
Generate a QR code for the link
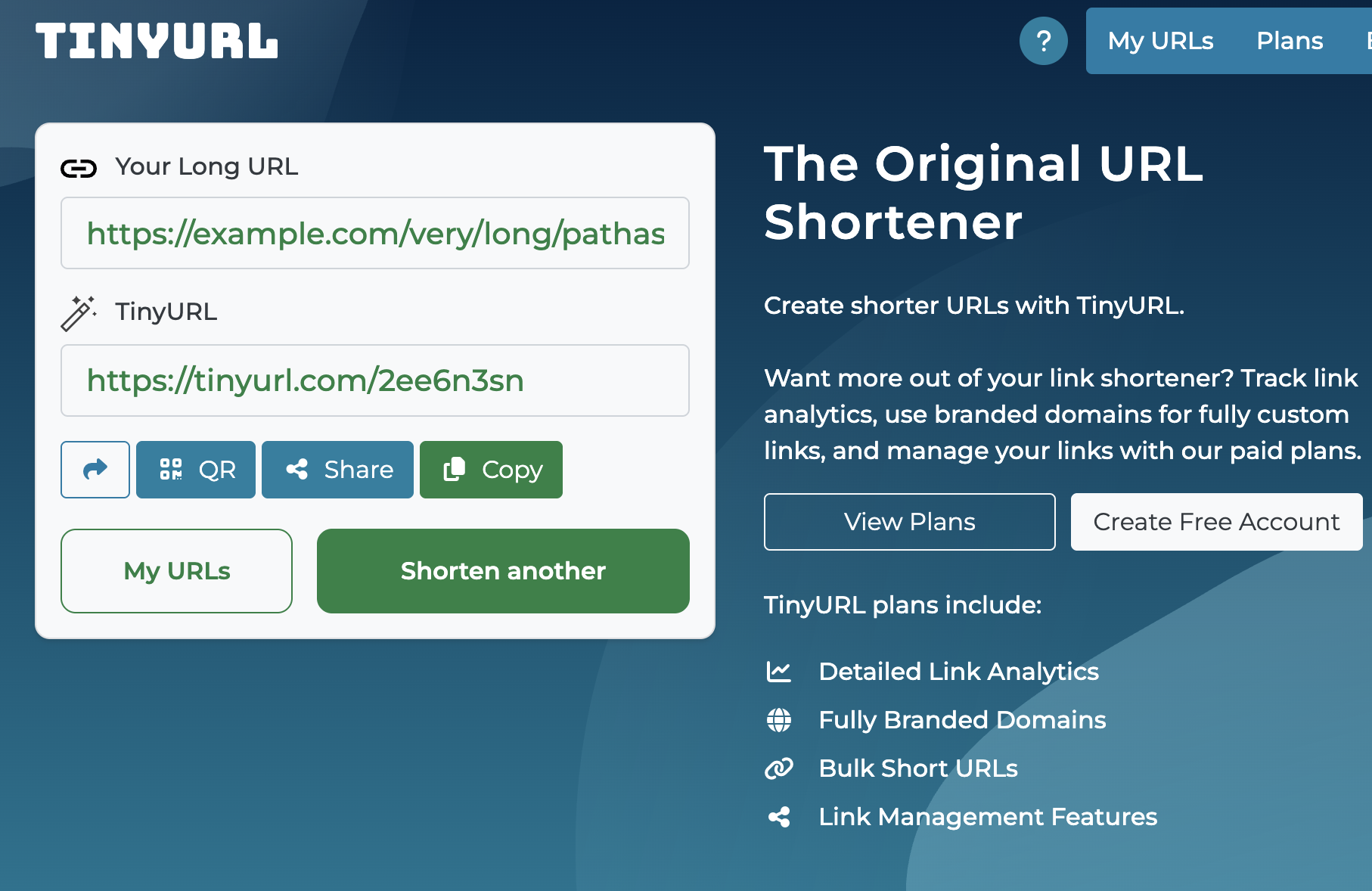pyautogui.click(x=196, y=470)
